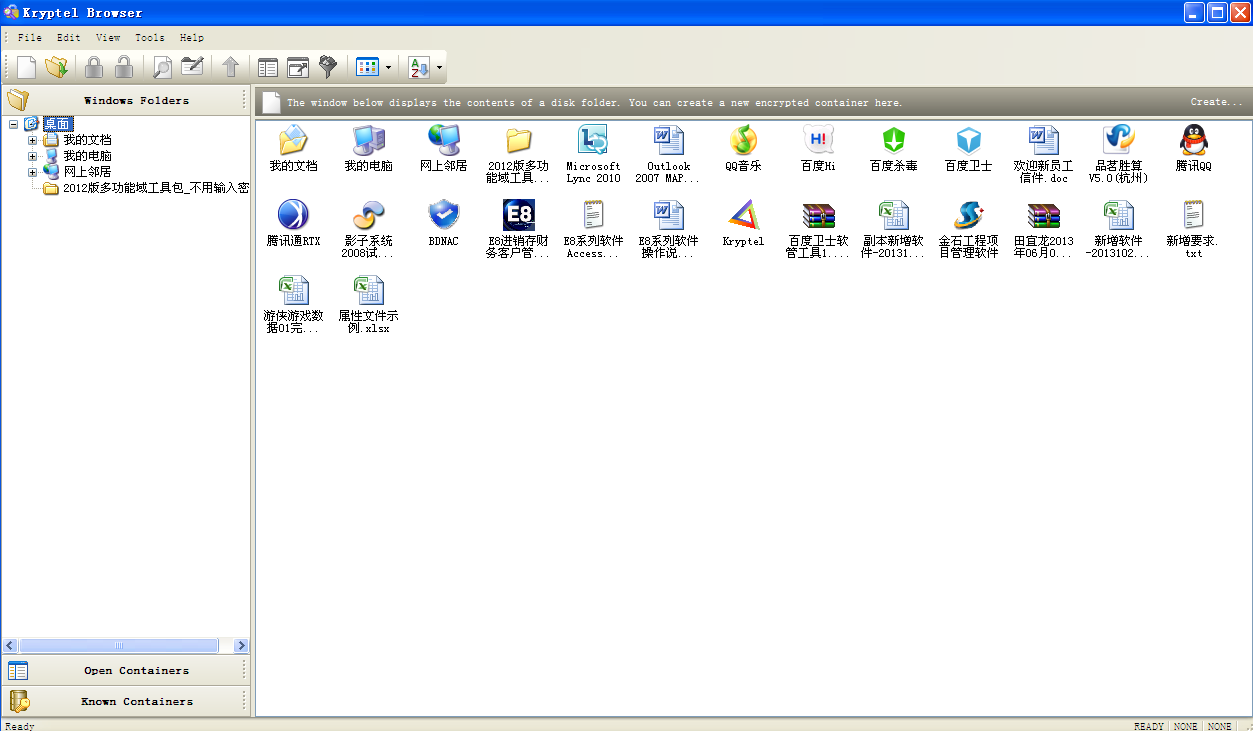Click the blank-page new container toolbar icon
Screen dimensions: 1253x731
pyautogui.click(x=27, y=67)
